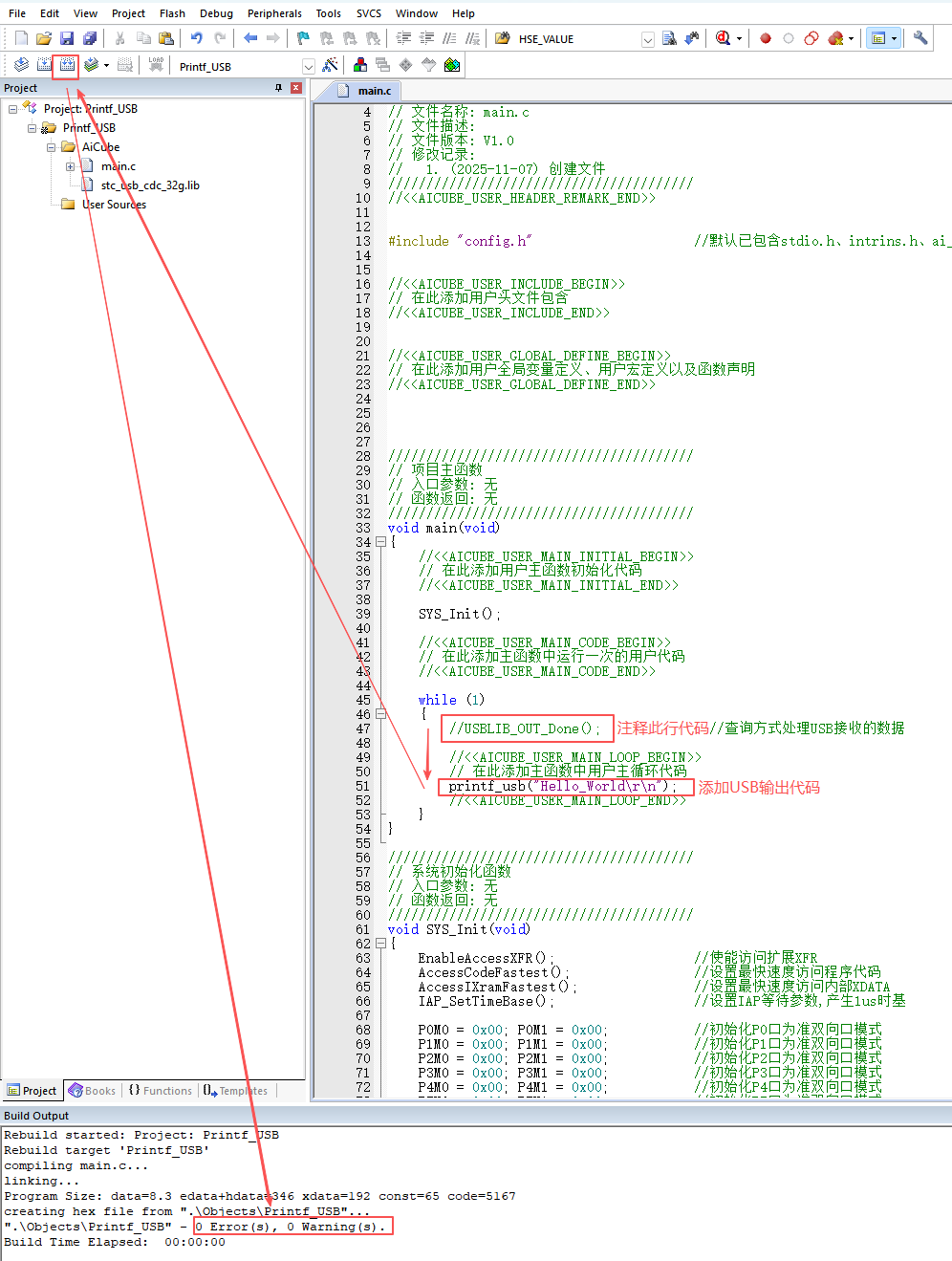Pin the Project panel with pushpin
952x1261 pixels.
pyautogui.click(x=278, y=88)
